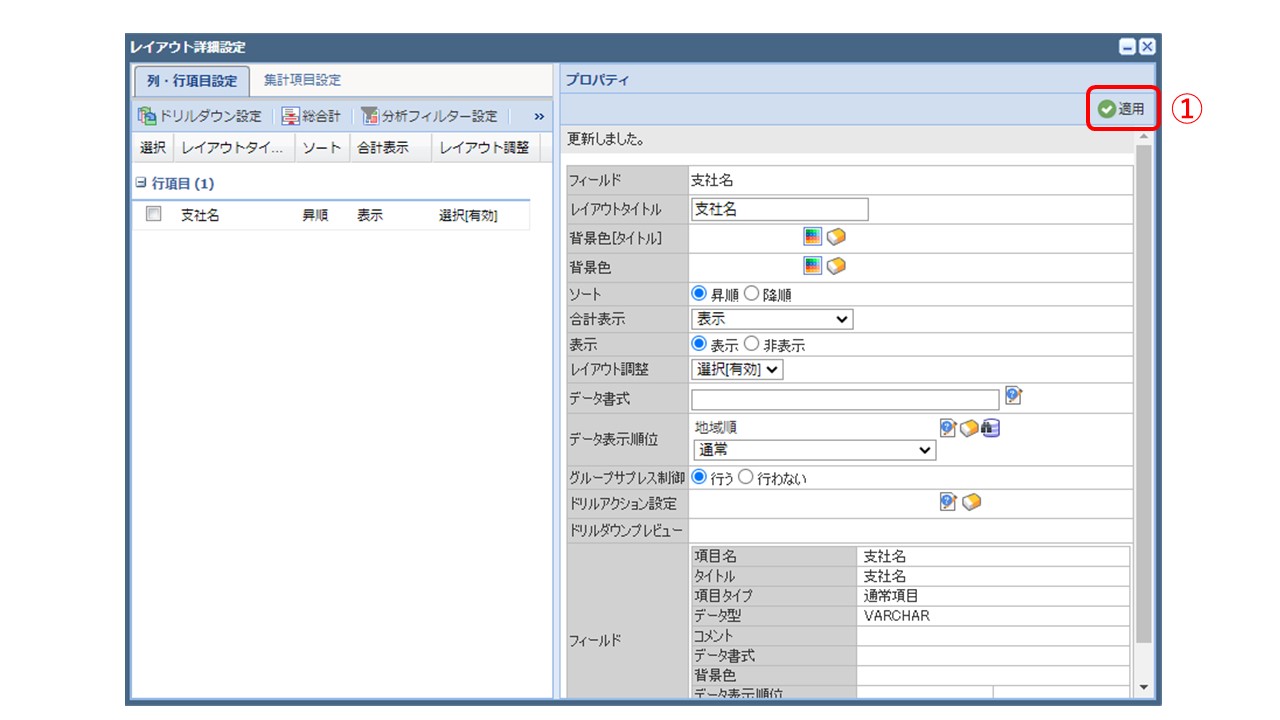Image resolution: width=1280 pixels, height=720 pixels.
Task: Select the 総合計 toolbar icon
Action: (x=290, y=115)
